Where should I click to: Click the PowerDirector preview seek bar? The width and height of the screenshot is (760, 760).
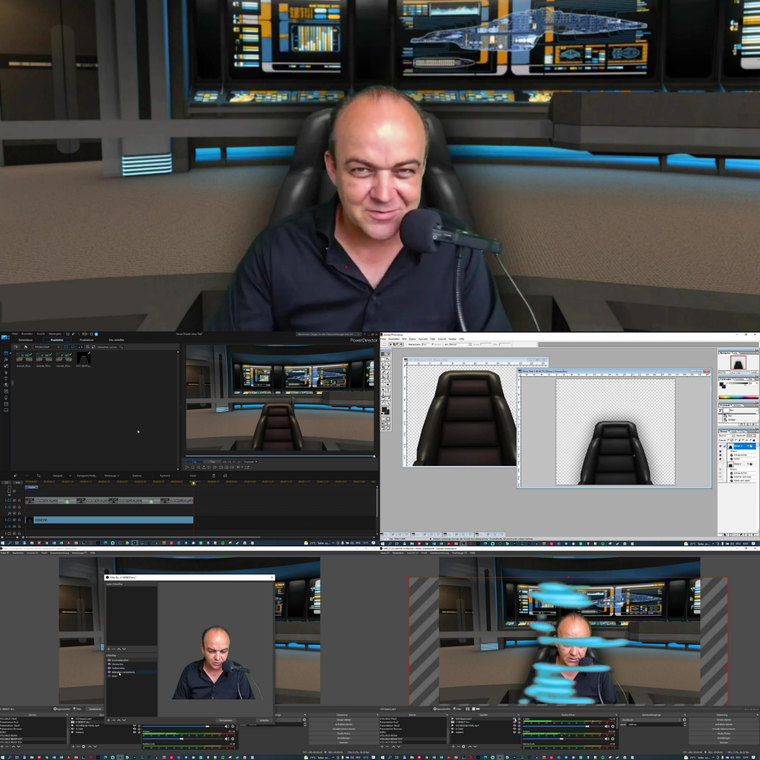pos(280,456)
